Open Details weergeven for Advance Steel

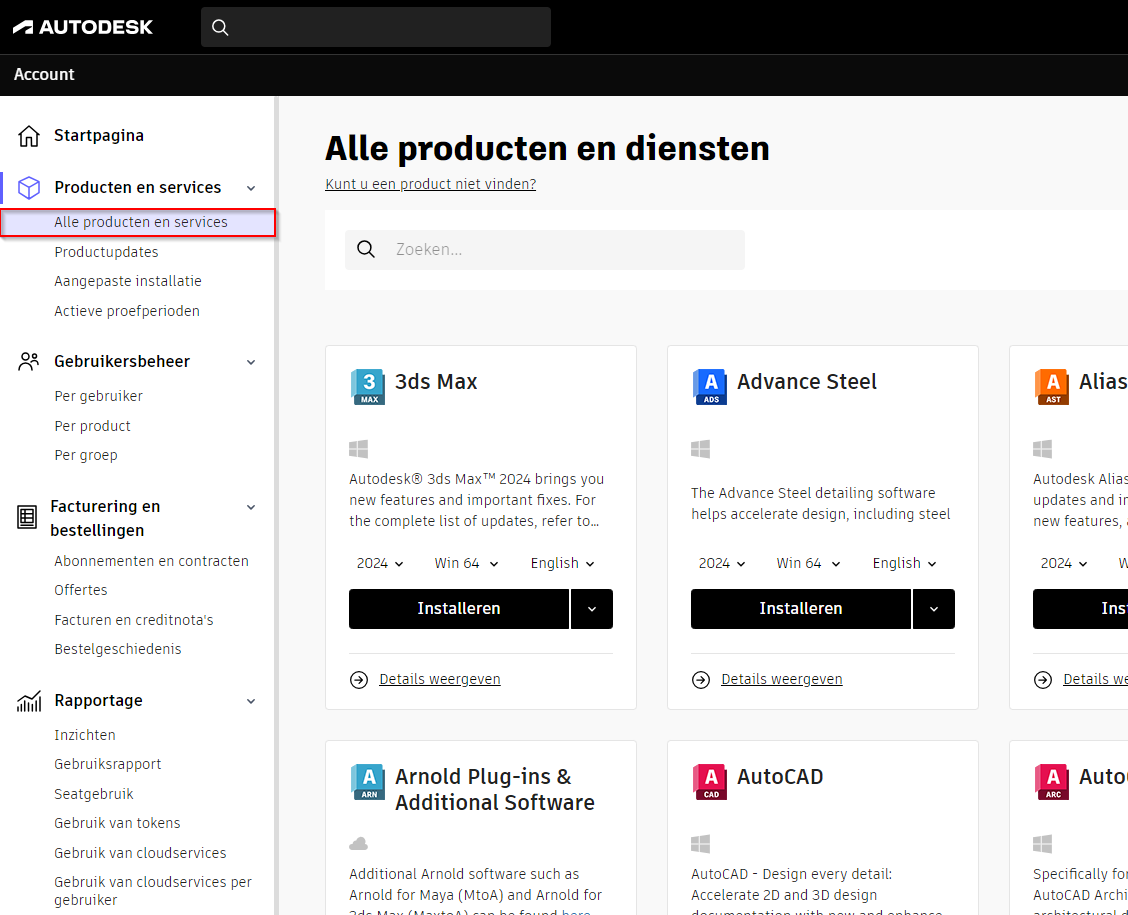click(x=782, y=680)
